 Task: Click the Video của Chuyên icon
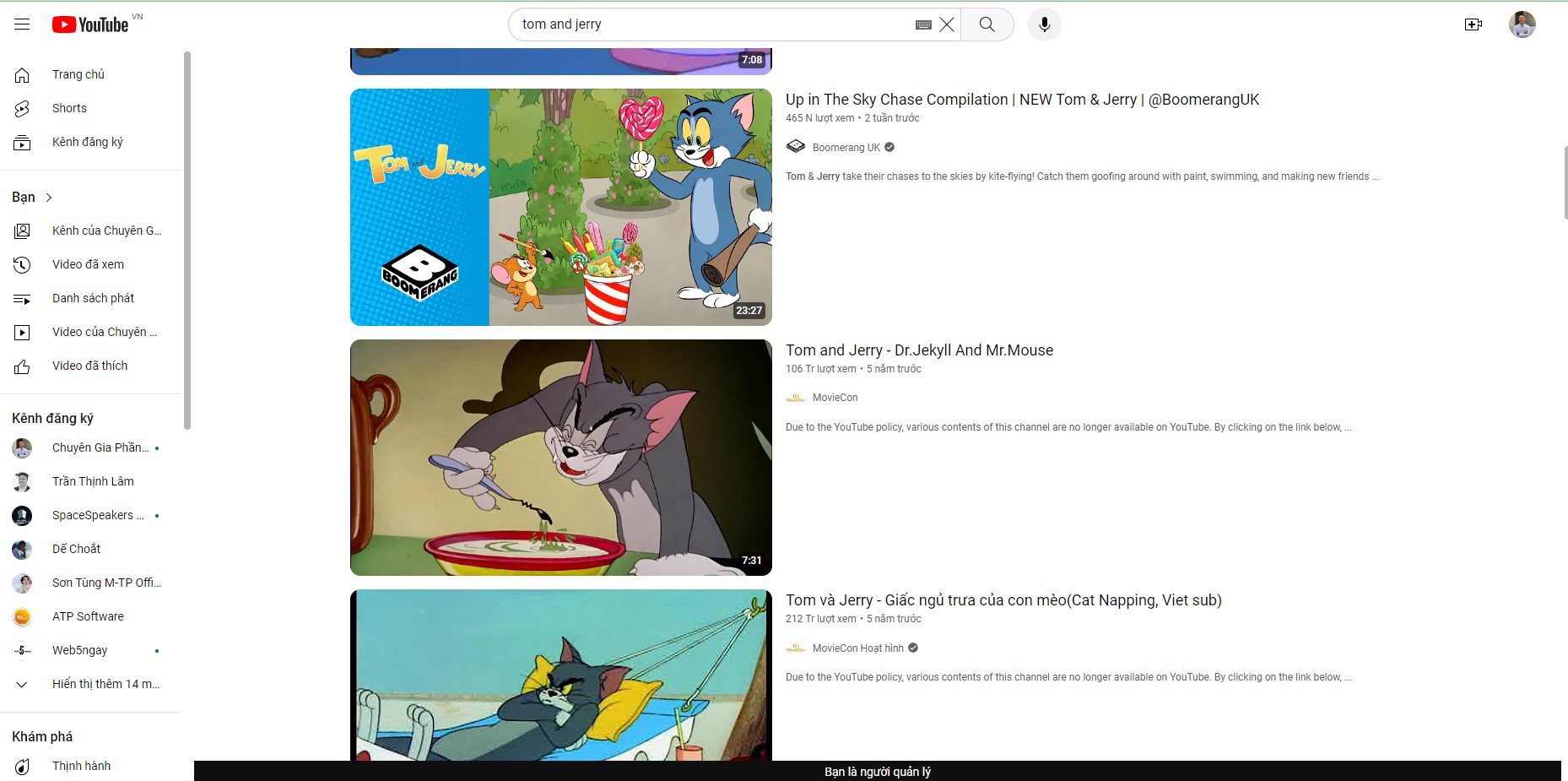coord(22,333)
